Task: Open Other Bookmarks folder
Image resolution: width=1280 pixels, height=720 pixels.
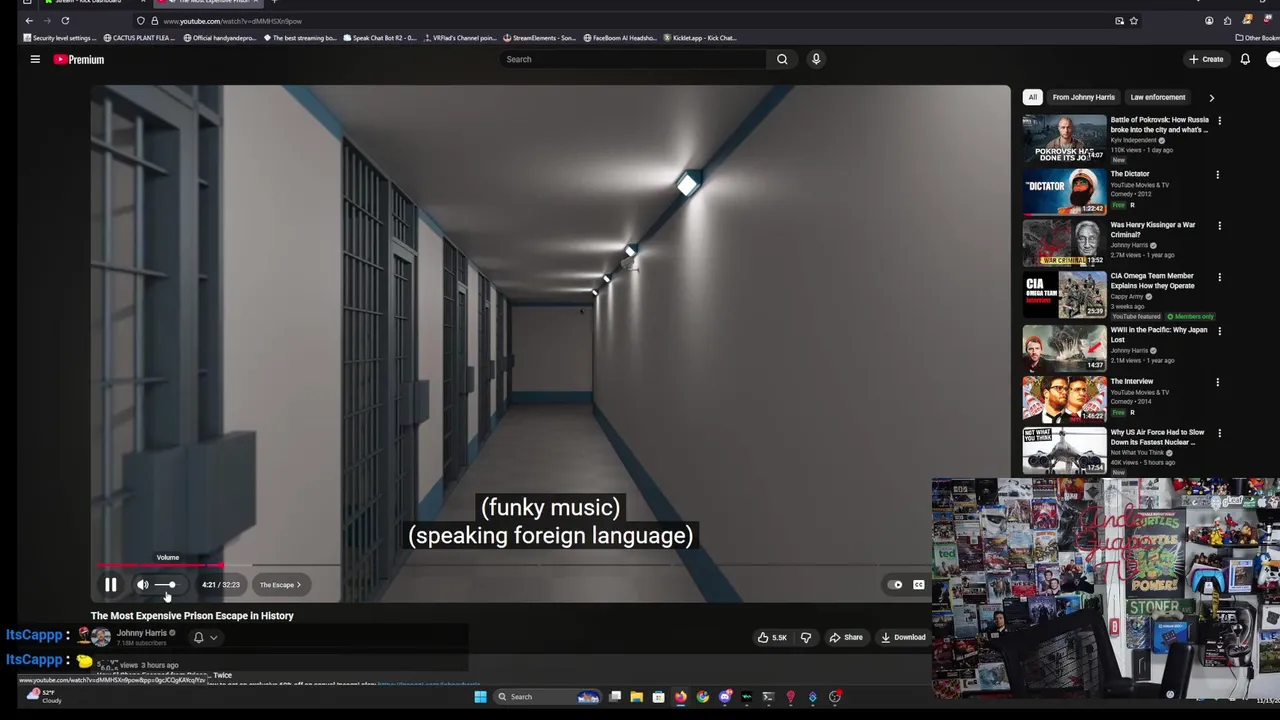Action: (1257, 38)
